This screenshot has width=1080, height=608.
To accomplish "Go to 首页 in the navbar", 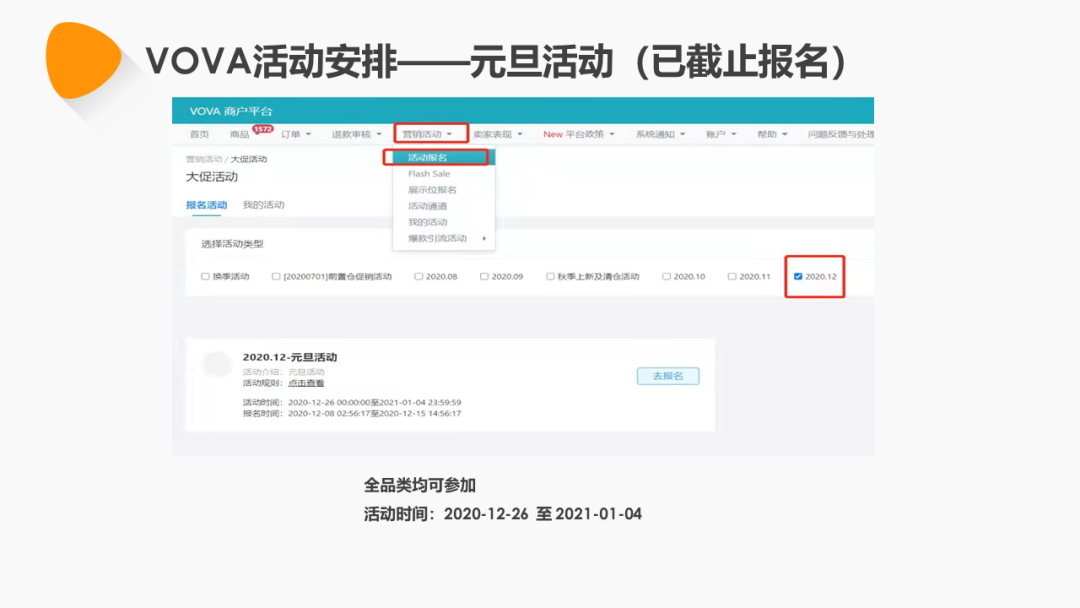I will [199, 134].
